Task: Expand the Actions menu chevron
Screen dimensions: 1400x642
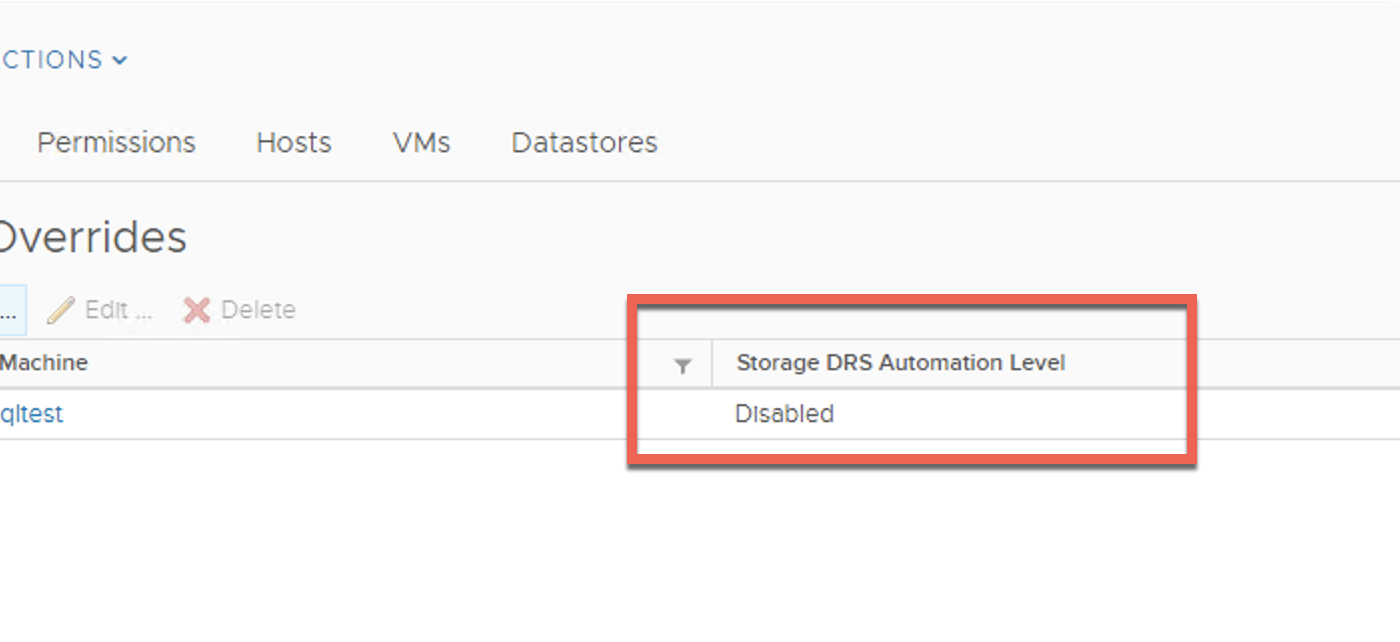Action: pos(120,60)
